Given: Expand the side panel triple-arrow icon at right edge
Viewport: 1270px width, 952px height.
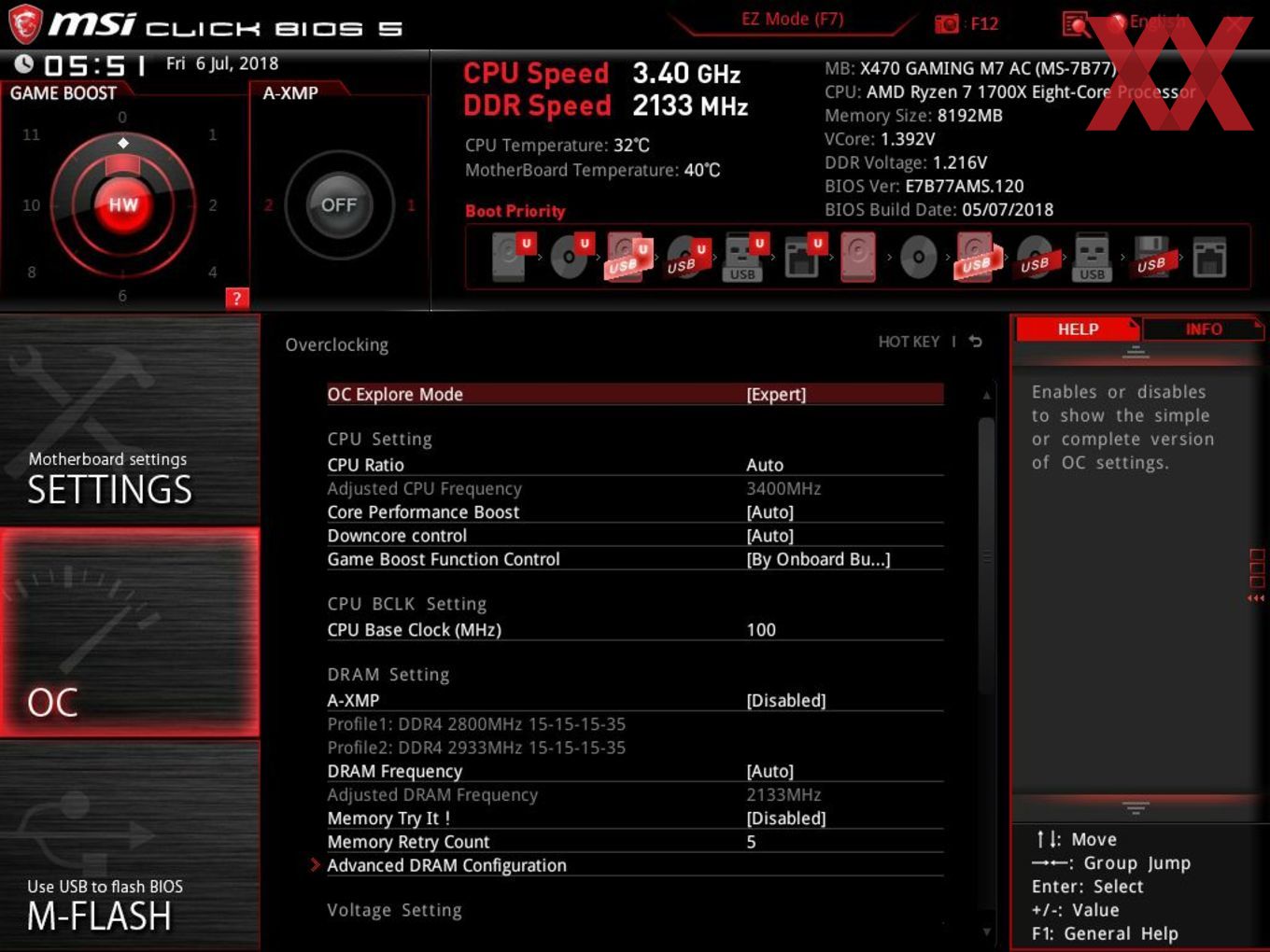Looking at the screenshot, I should click(1256, 598).
